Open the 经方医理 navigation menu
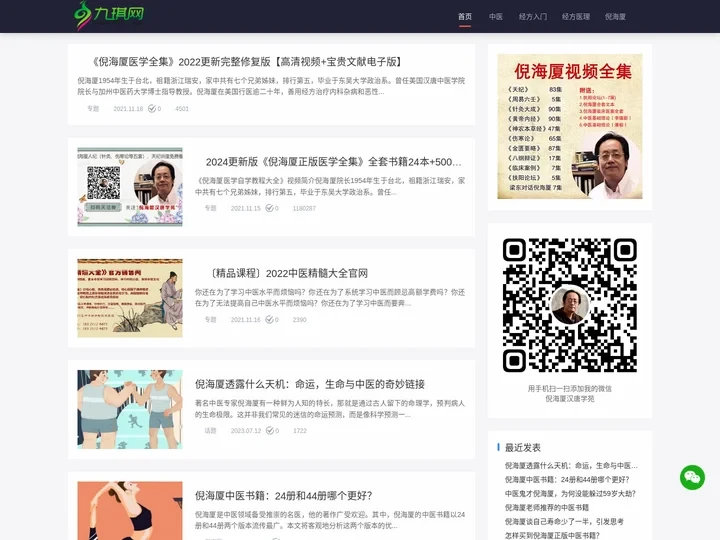720x540 pixels. coord(576,17)
